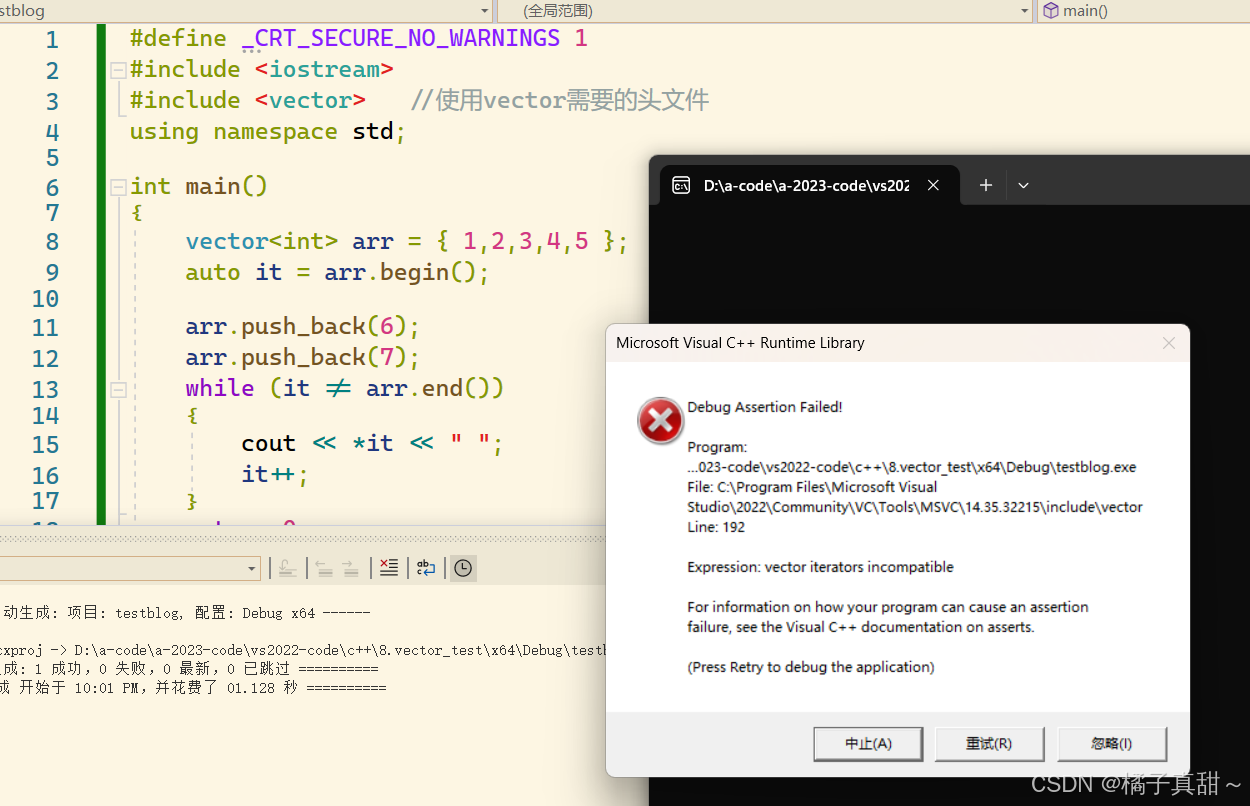Toggle timestamps clock icon in output toolbar

click(462, 568)
